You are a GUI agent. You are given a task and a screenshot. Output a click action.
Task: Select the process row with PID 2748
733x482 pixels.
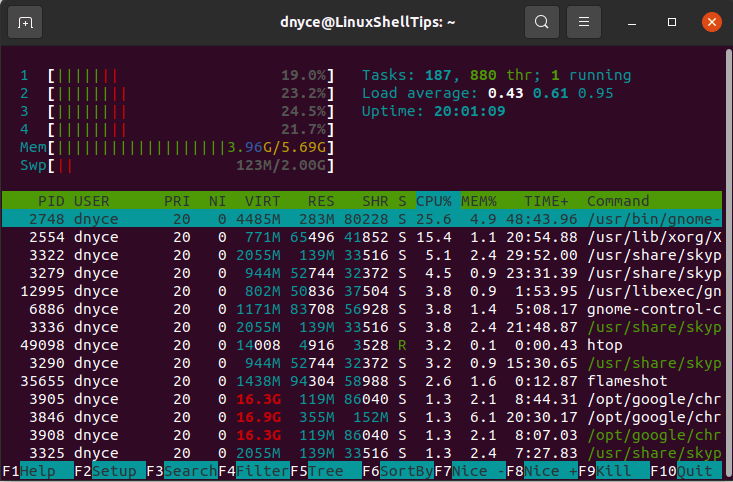coord(362,219)
